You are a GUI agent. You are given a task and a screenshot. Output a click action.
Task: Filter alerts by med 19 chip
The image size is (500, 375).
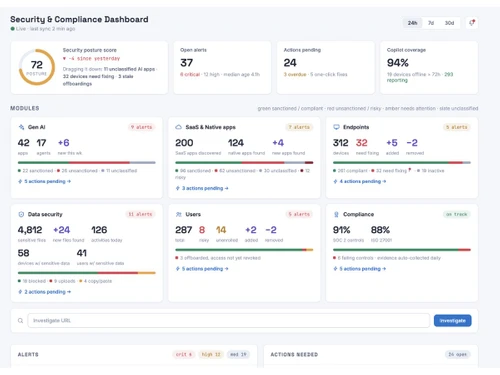(x=238, y=354)
